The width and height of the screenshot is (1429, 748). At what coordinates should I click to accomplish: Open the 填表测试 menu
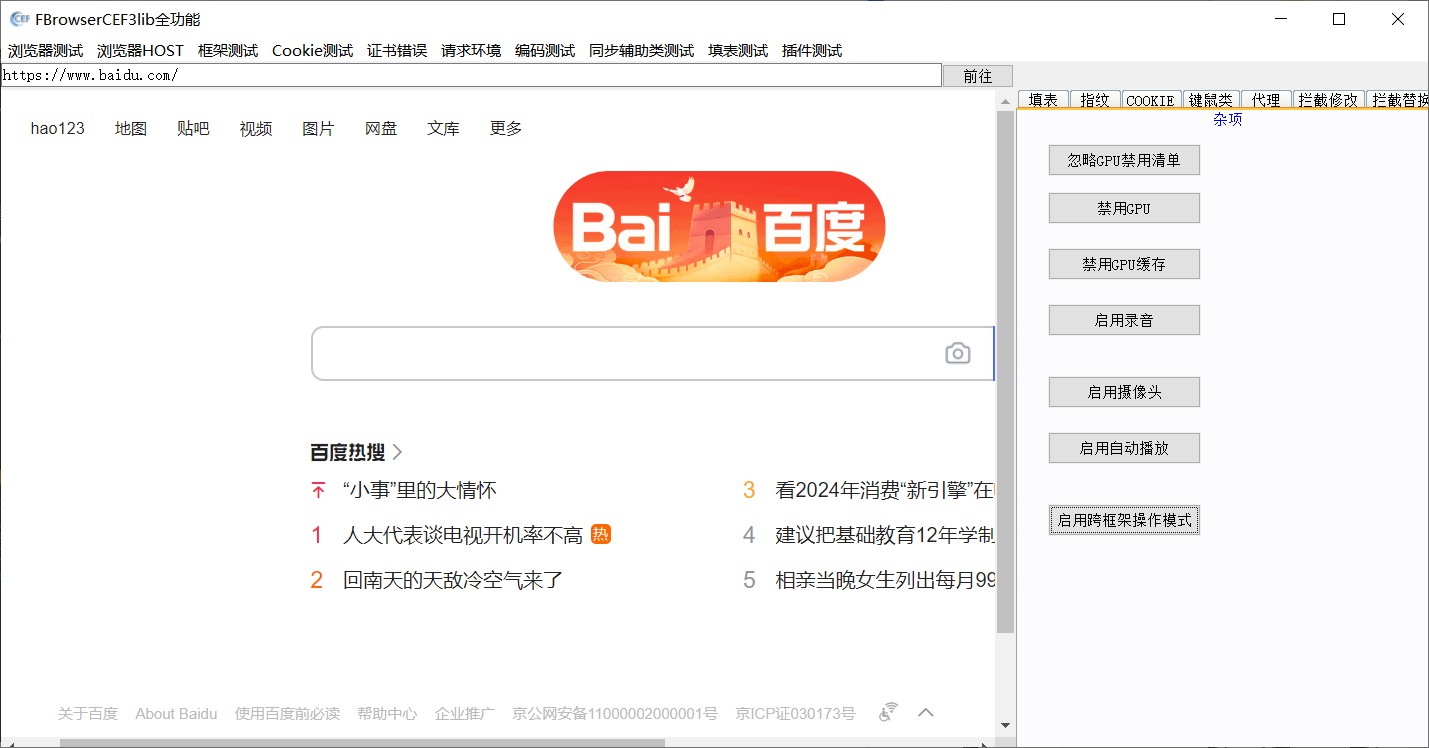click(x=738, y=51)
